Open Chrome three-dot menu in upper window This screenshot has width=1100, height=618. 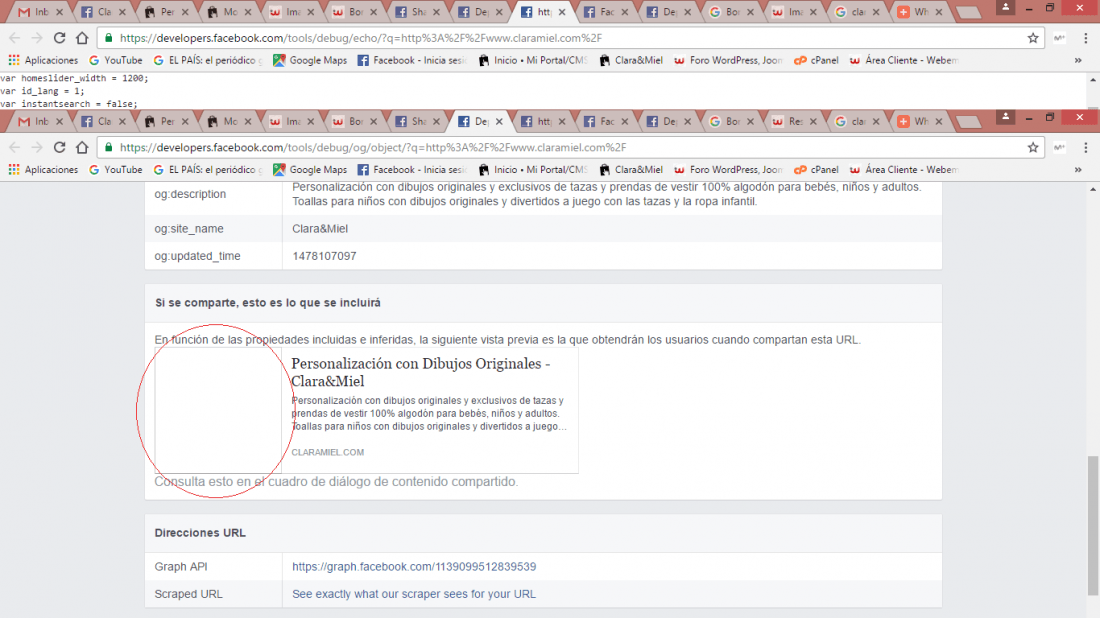(1085, 38)
